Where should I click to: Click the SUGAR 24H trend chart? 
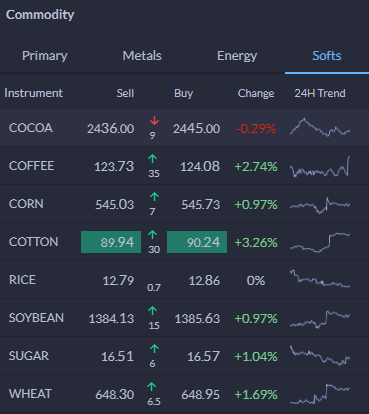click(320, 356)
